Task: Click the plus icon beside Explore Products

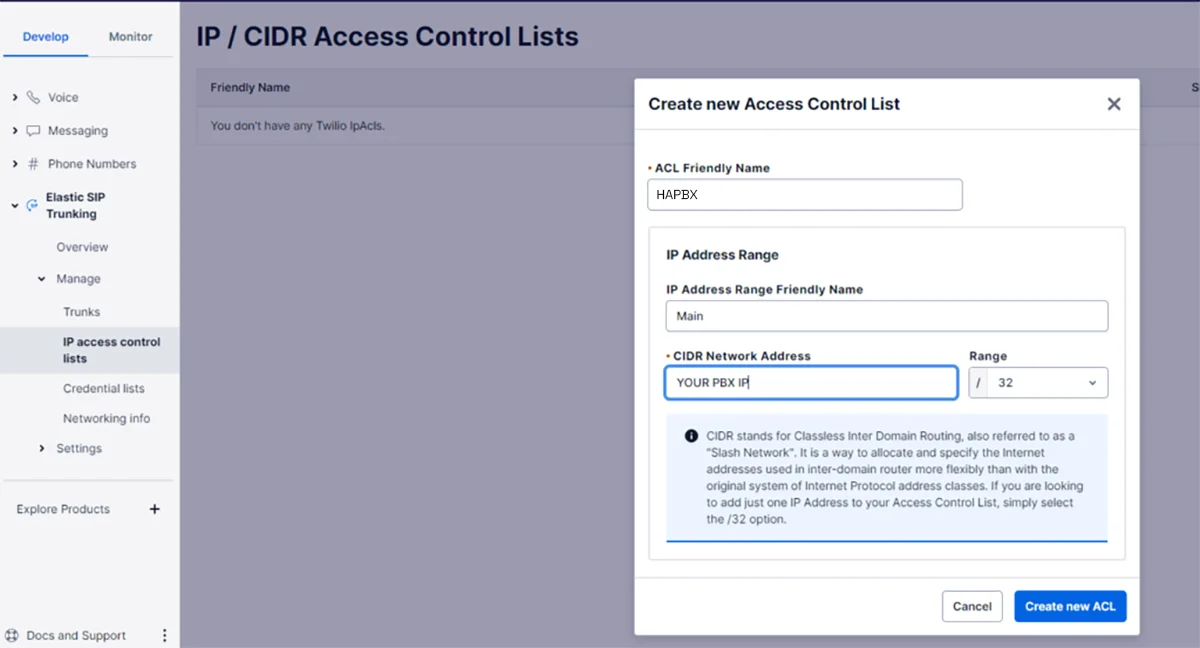Action: point(155,509)
